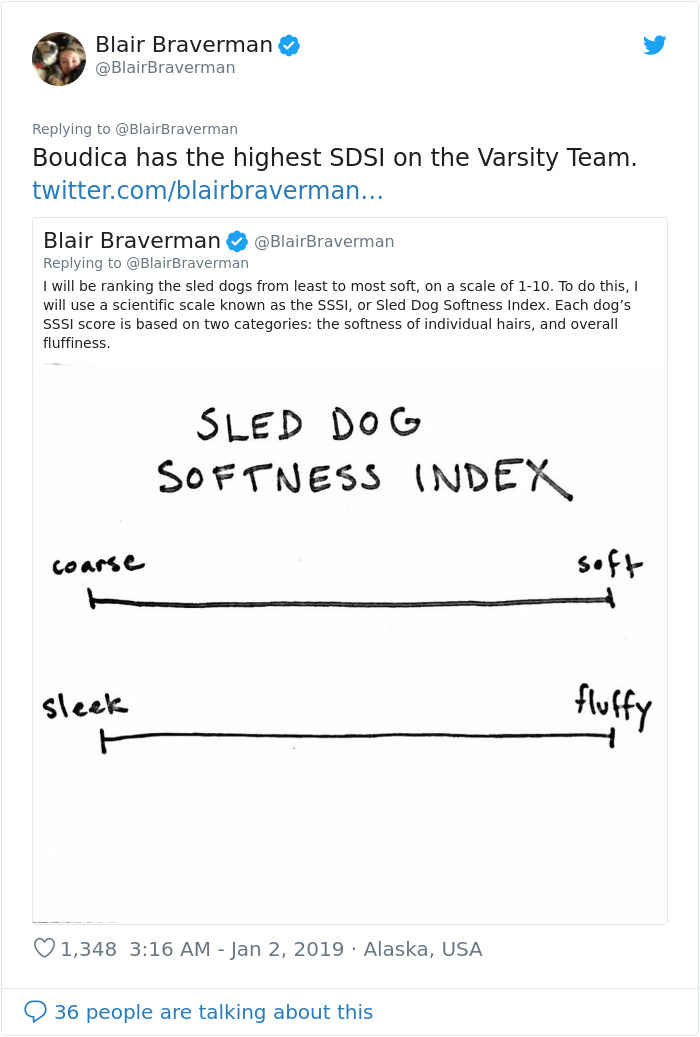700x1037 pixels.
Task: Click the Twitter bird logo
Action: [655, 45]
